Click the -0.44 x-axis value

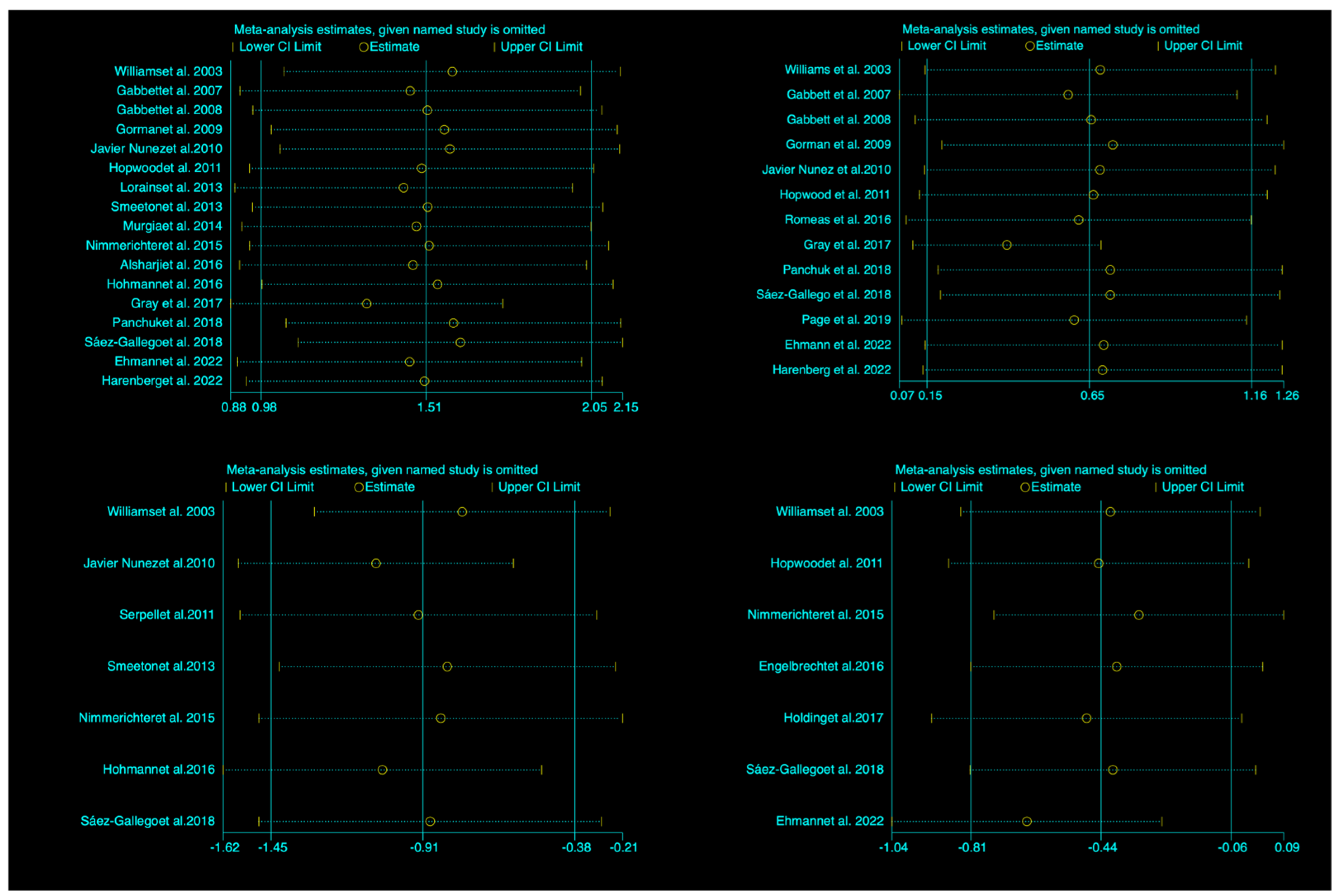coord(1102,847)
